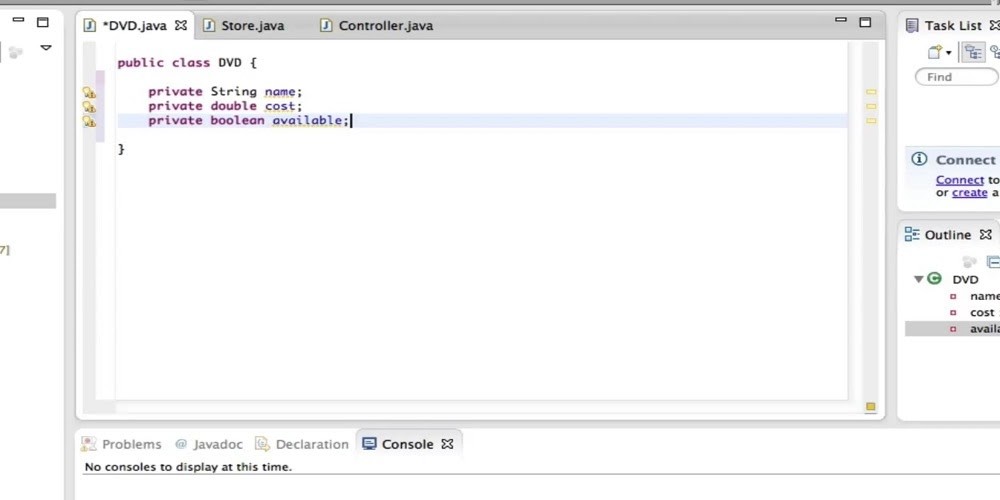Close the DVD.java editor tab
The width and height of the screenshot is (1000, 500).
point(181,26)
